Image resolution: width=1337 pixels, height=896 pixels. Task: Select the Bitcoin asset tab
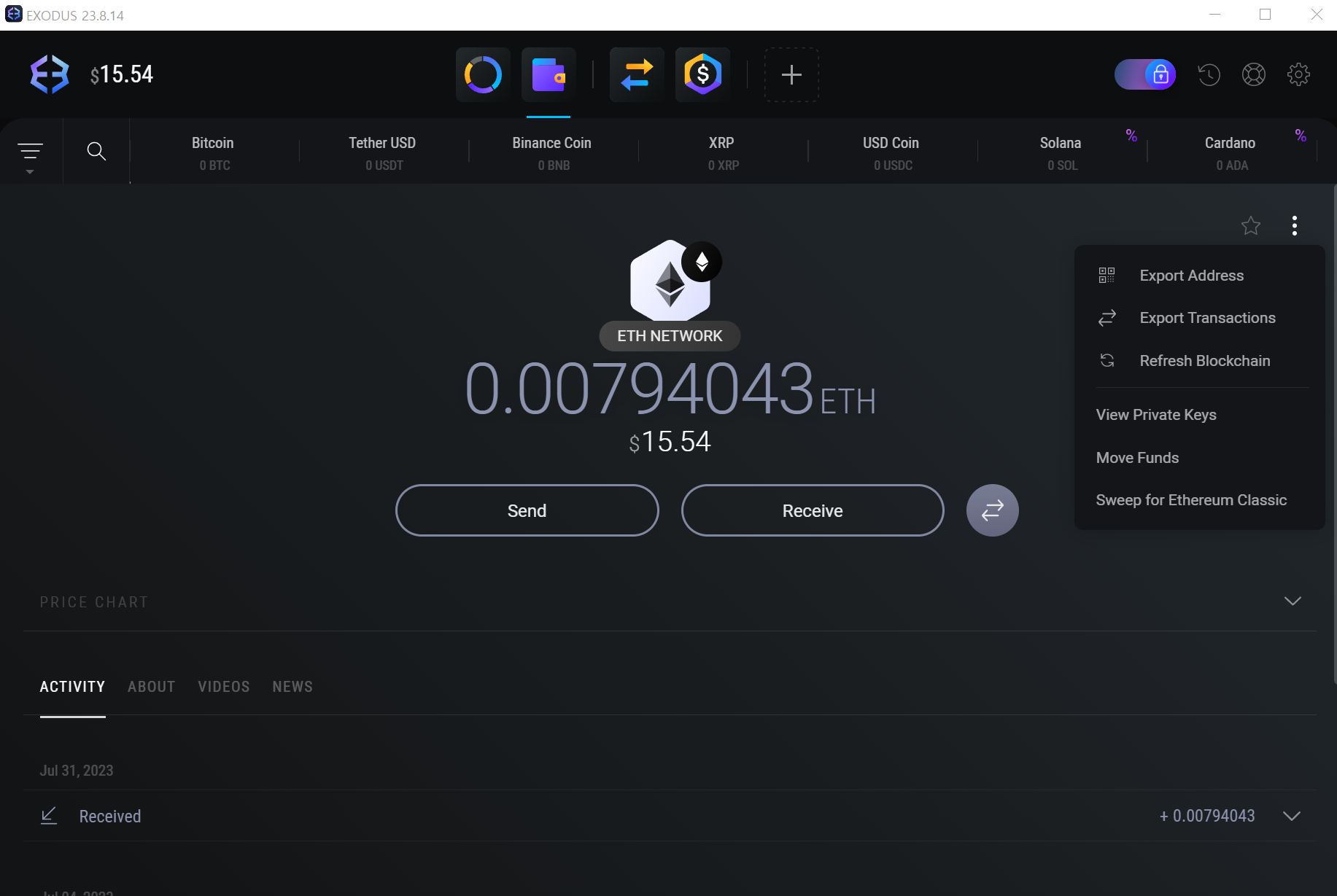(214, 152)
